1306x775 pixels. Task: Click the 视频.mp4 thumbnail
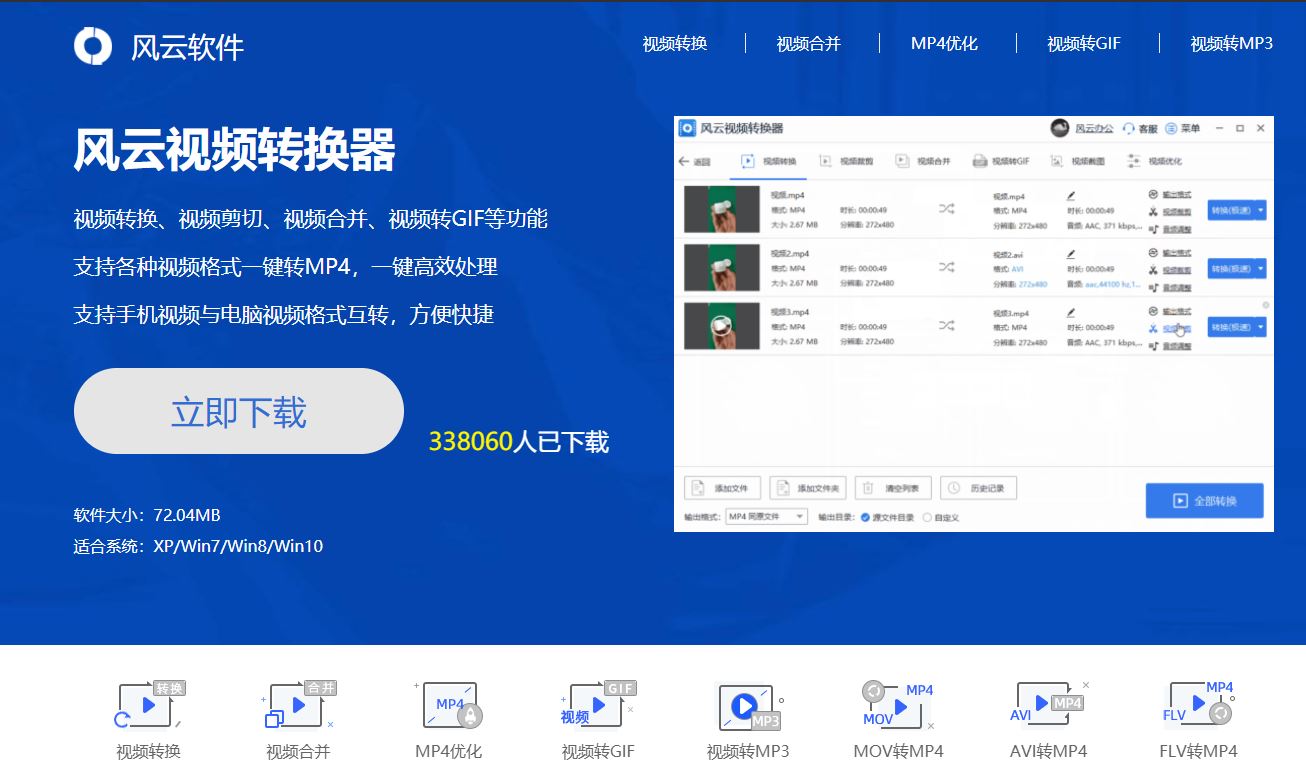(722, 210)
